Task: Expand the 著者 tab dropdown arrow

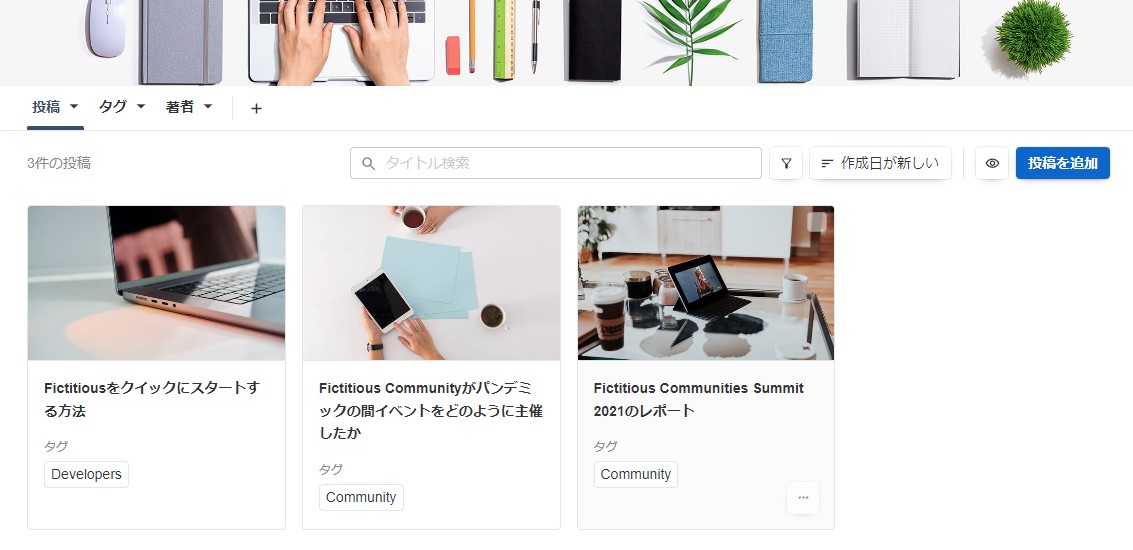Action: [x=208, y=106]
